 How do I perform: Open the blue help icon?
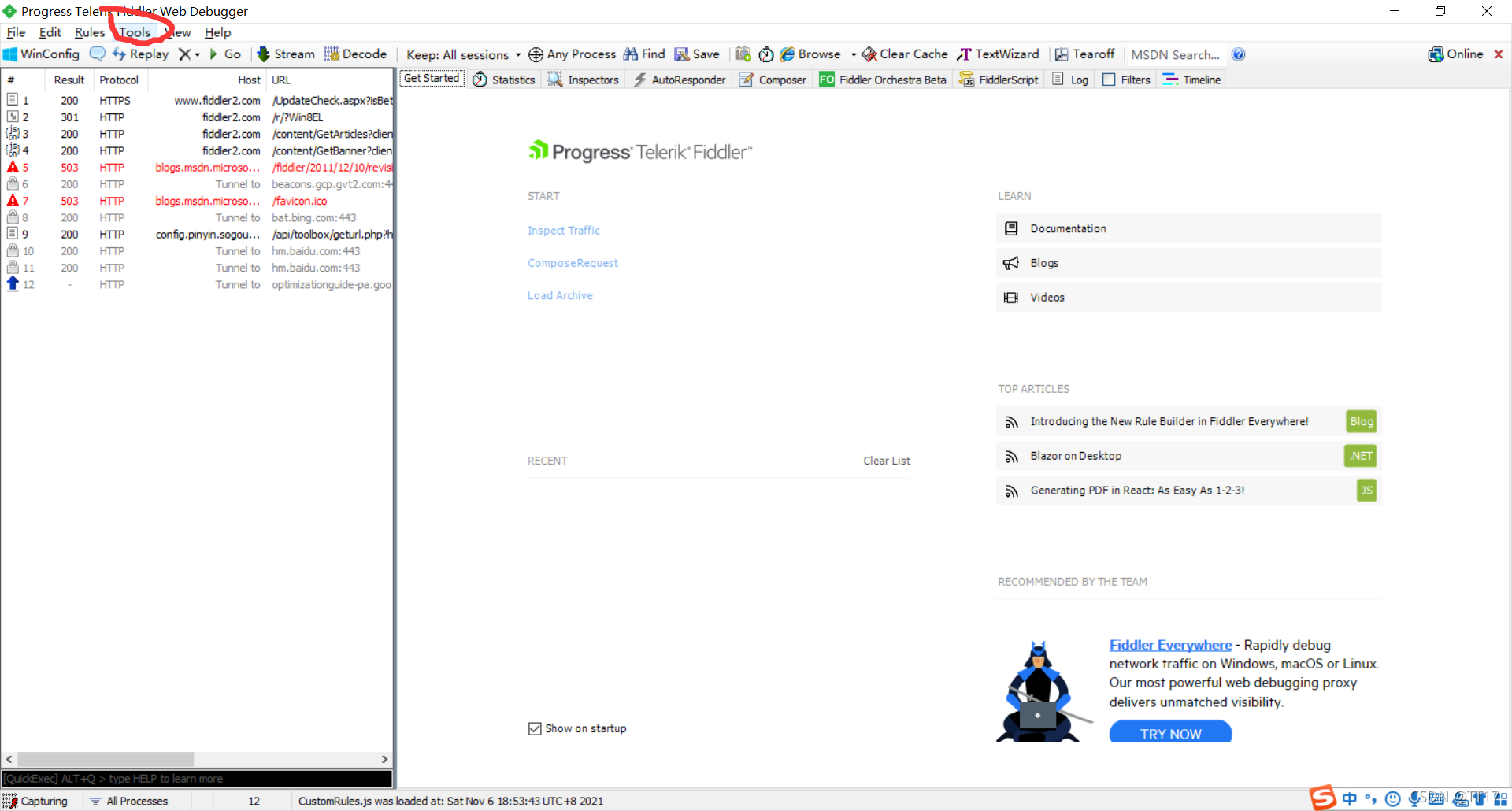1239,54
